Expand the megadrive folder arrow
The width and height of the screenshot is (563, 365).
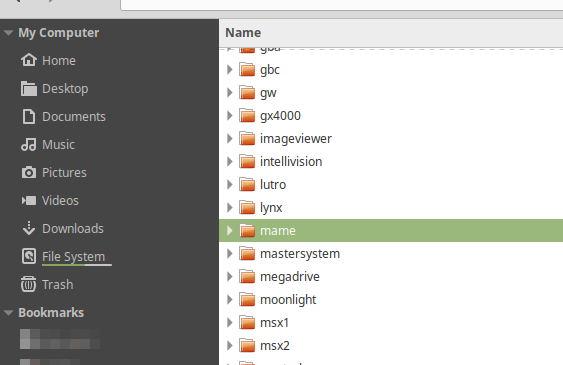(x=230, y=276)
